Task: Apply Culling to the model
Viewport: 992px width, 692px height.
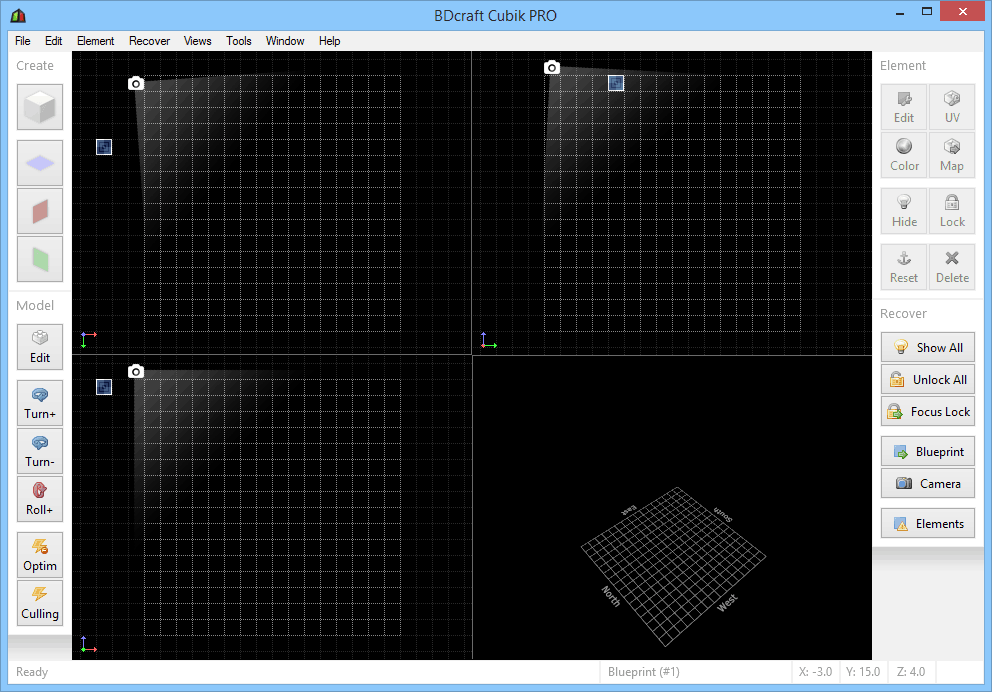Action: (x=40, y=603)
